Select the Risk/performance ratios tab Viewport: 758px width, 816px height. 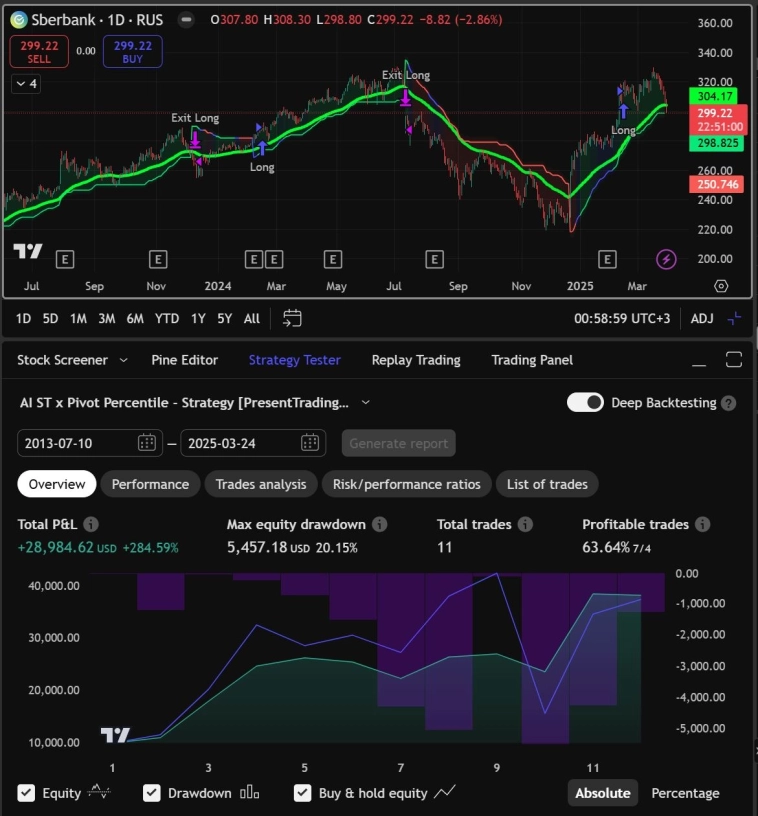[407, 484]
